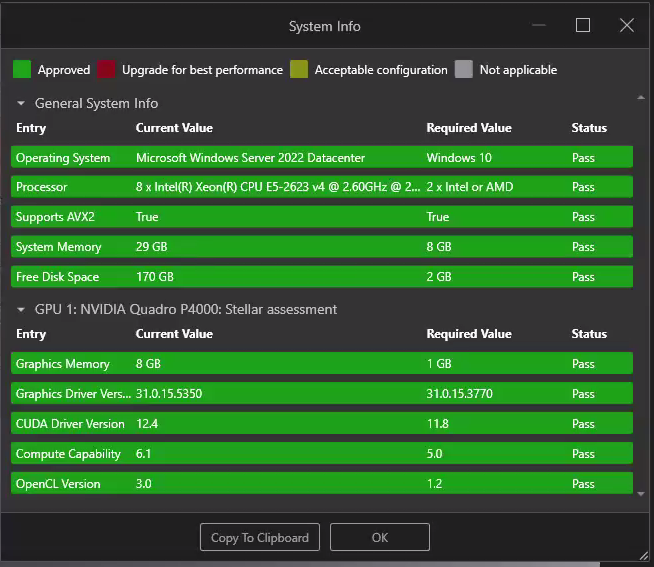The width and height of the screenshot is (654, 567).
Task: Click the 12.4 CUDA version value
Action: pyautogui.click(x=147, y=424)
